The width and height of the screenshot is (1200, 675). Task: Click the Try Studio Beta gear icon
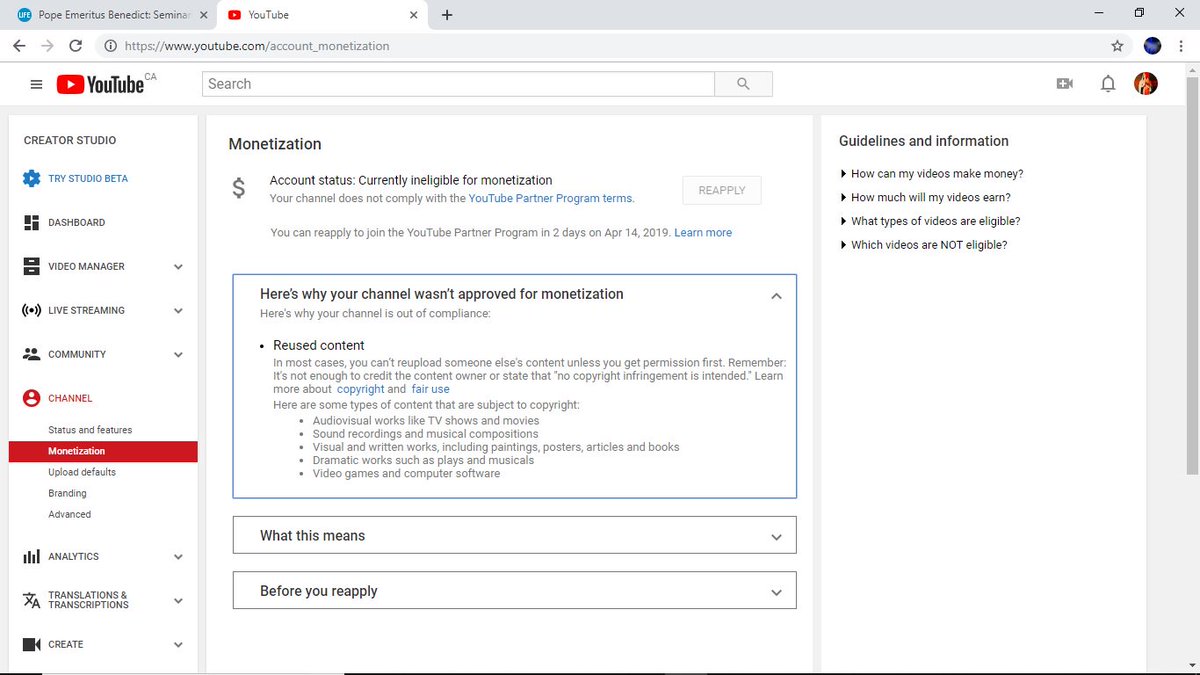coord(31,179)
